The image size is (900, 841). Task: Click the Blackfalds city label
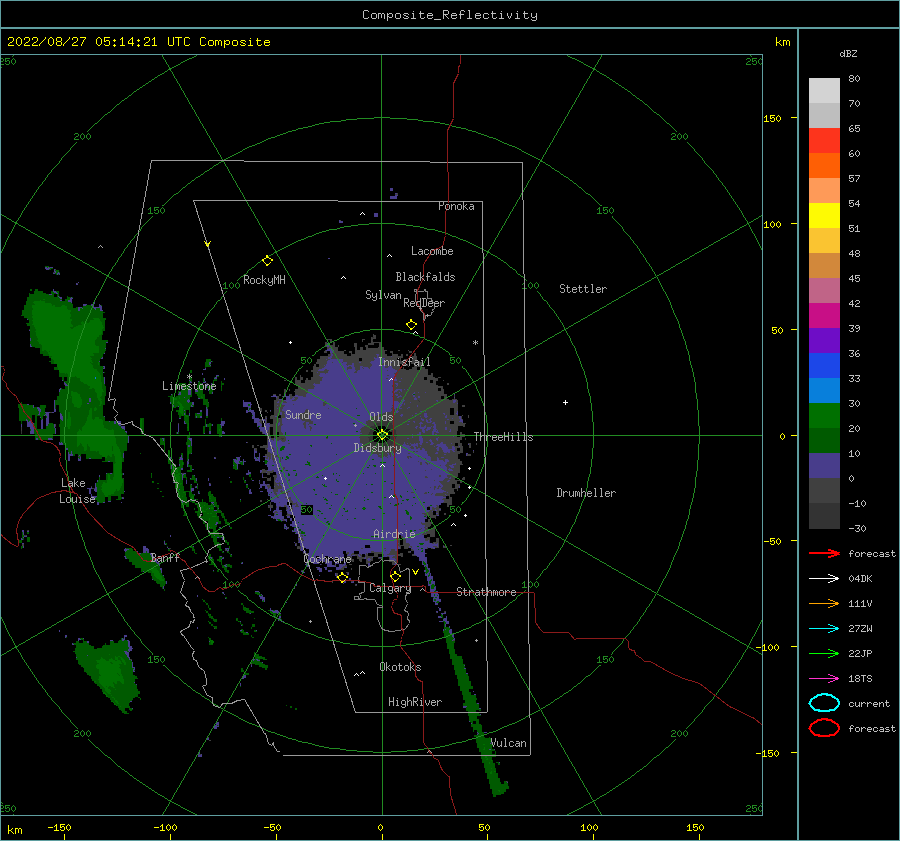pos(425,277)
